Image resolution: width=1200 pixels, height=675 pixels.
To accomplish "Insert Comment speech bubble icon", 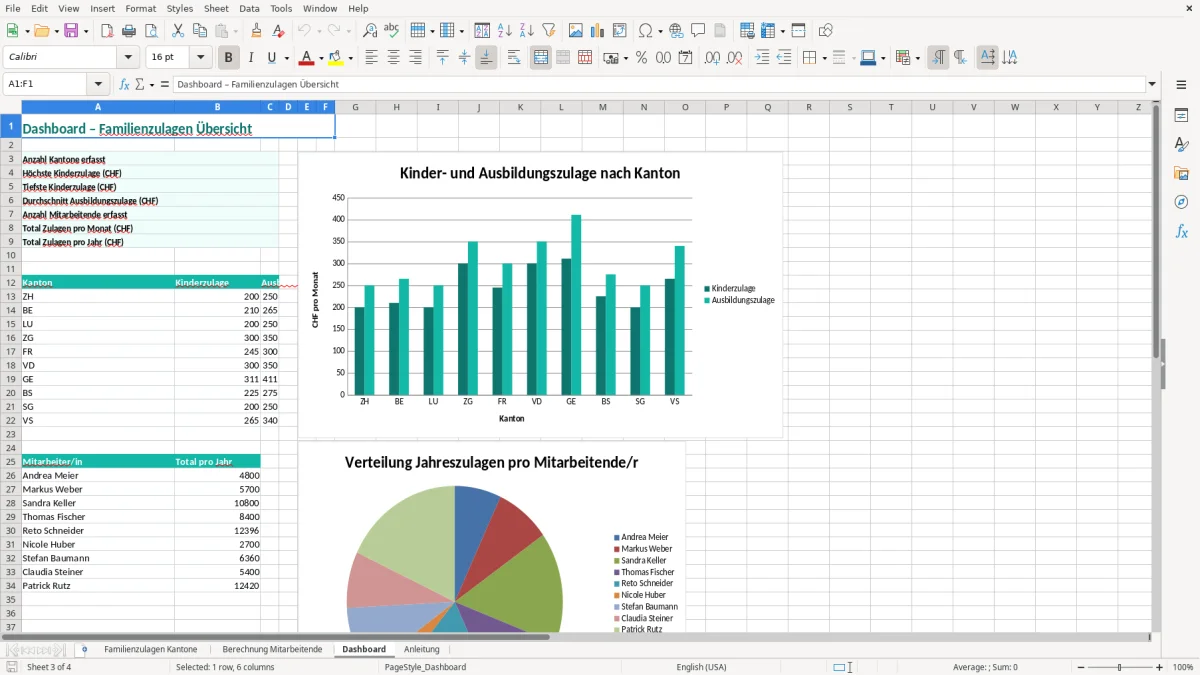I will click(698, 31).
